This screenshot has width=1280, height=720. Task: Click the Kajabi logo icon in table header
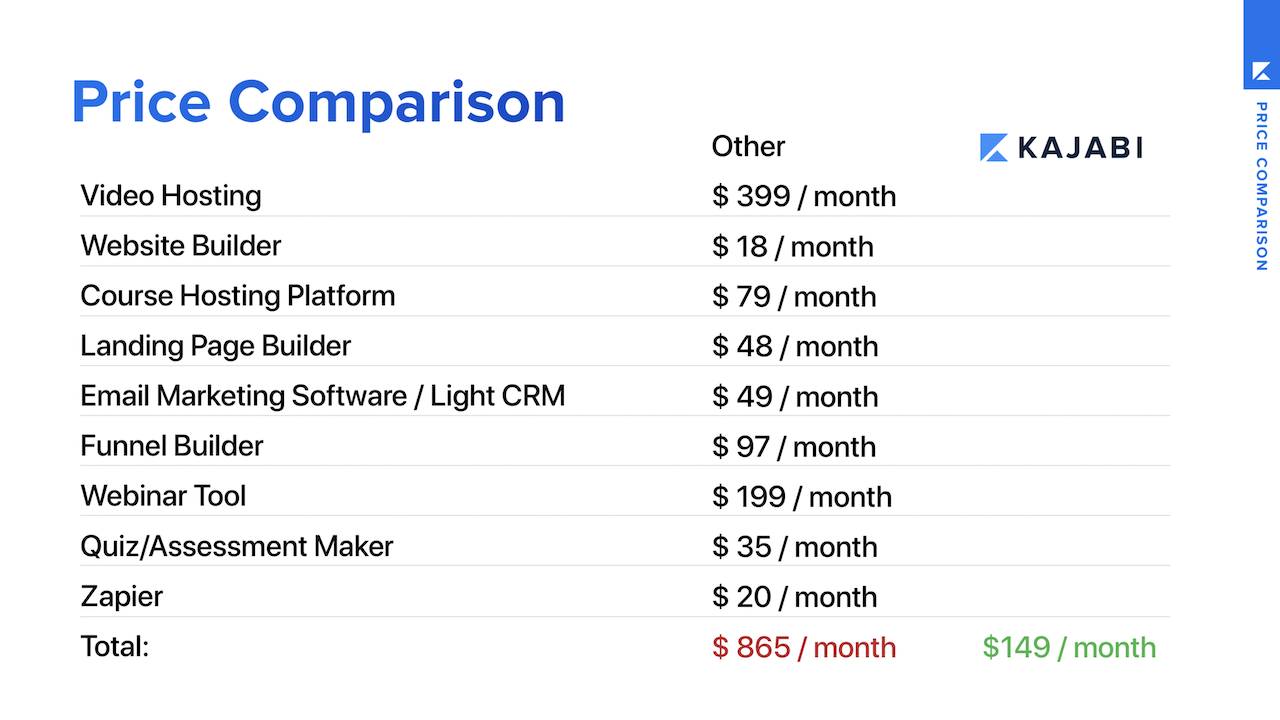tap(993, 147)
